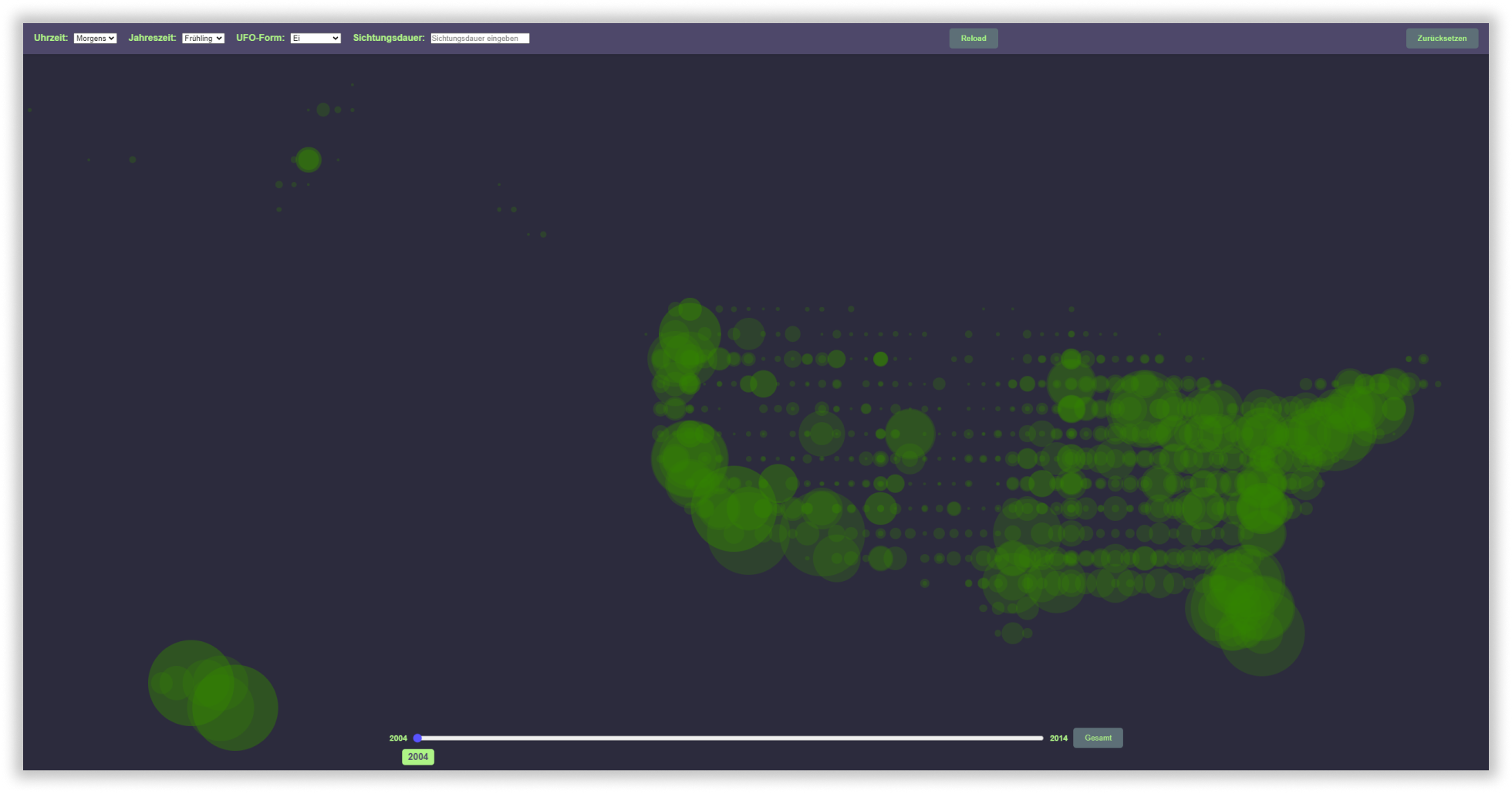Click the UFO-Form label text

260,38
